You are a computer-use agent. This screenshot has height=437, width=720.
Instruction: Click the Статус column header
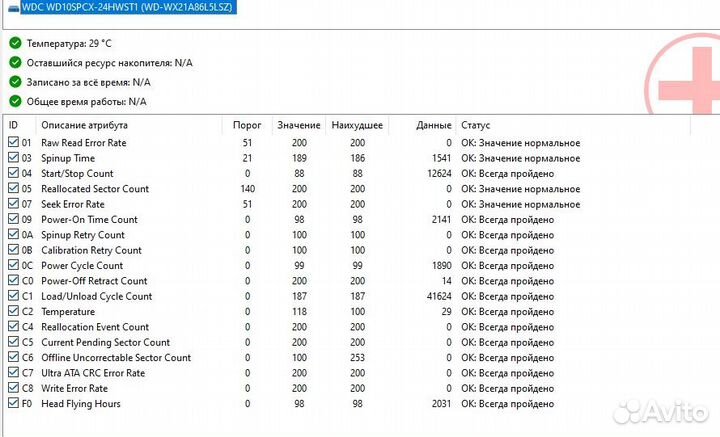[x=476, y=125]
